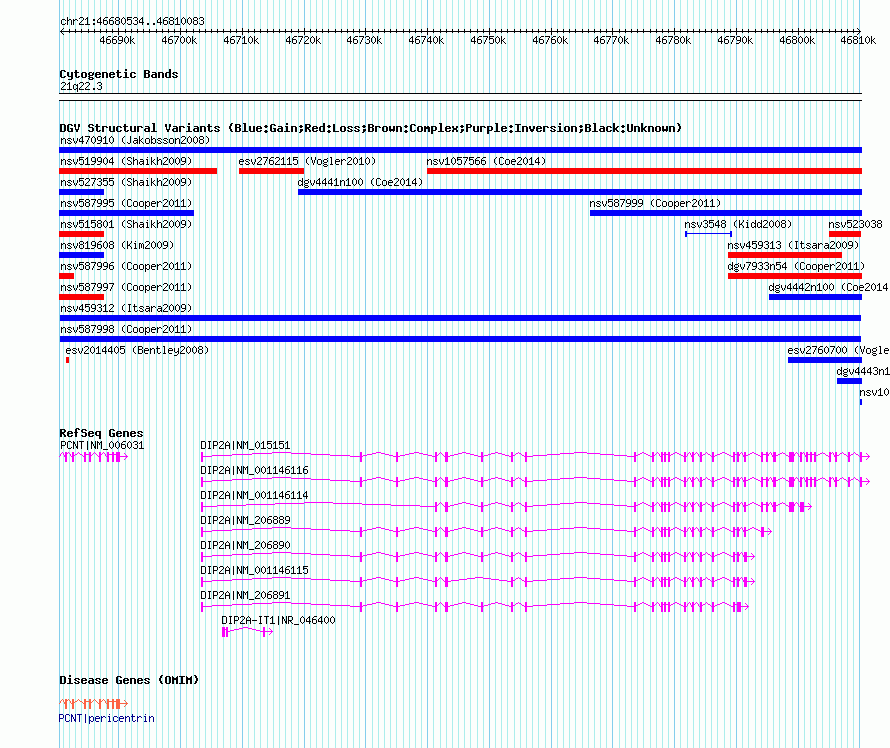Select the esv2760700 variant label
The image size is (890, 748).
click(838, 350)
